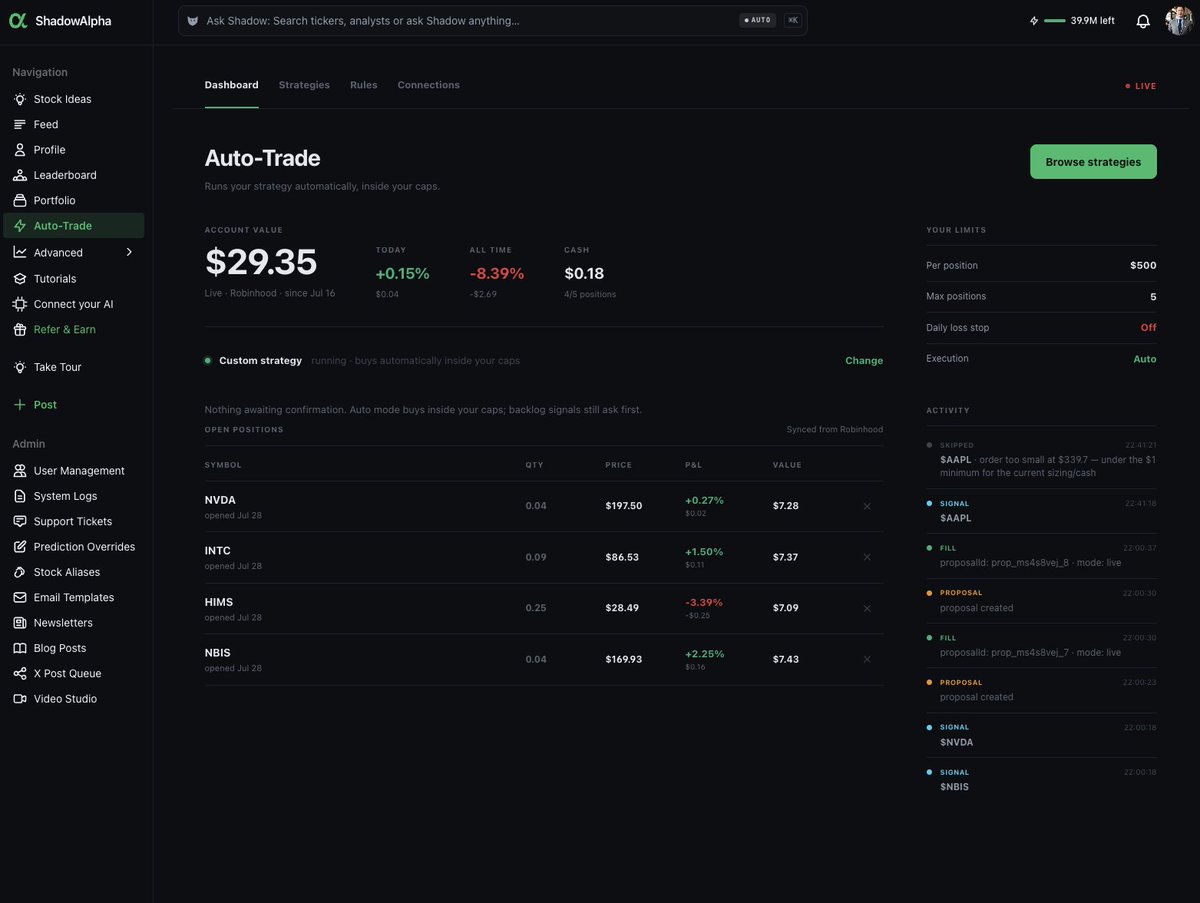Click the ShadowAlpha logo icon
Viewport: 1200px width, 903px height.
(x=18, y=20)
